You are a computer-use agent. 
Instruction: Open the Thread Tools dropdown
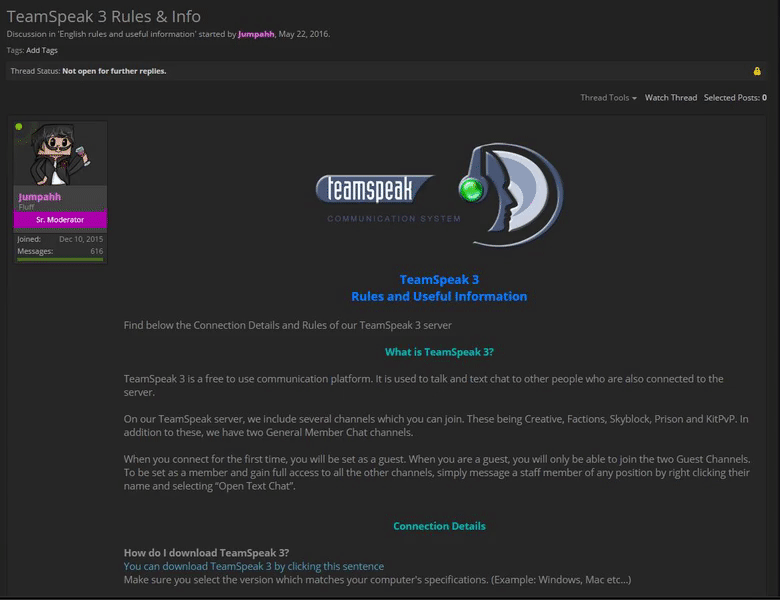(x=608, y=98)
